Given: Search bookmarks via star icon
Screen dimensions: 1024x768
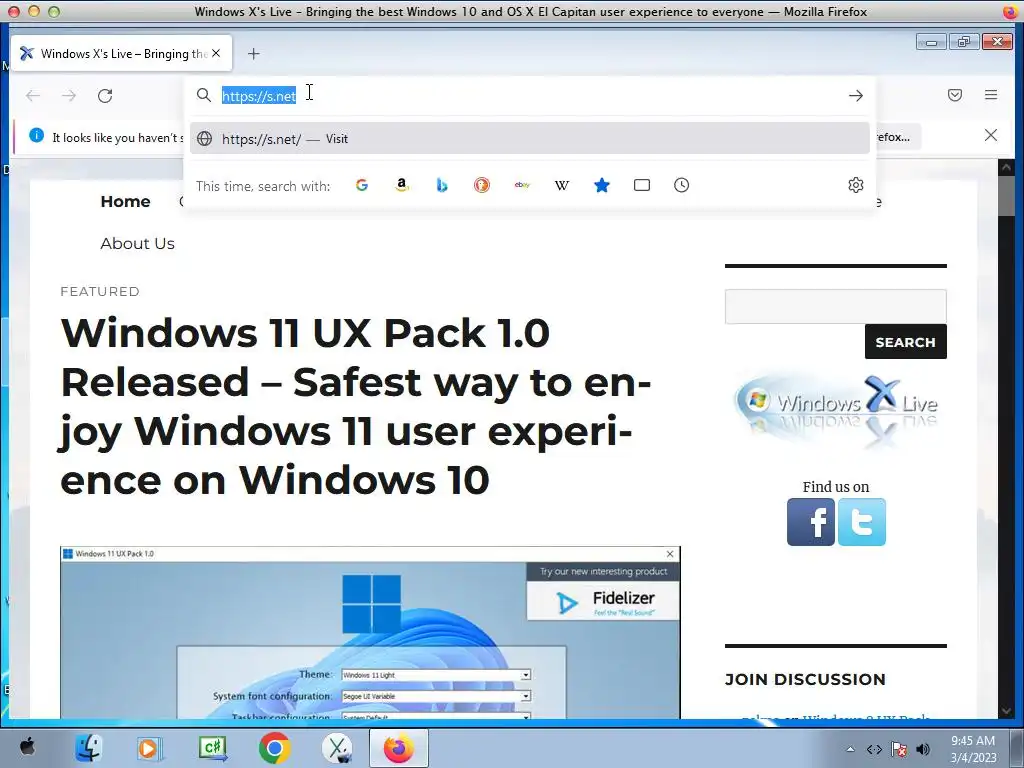Looking at the screenshot, I should click(601, 185).
